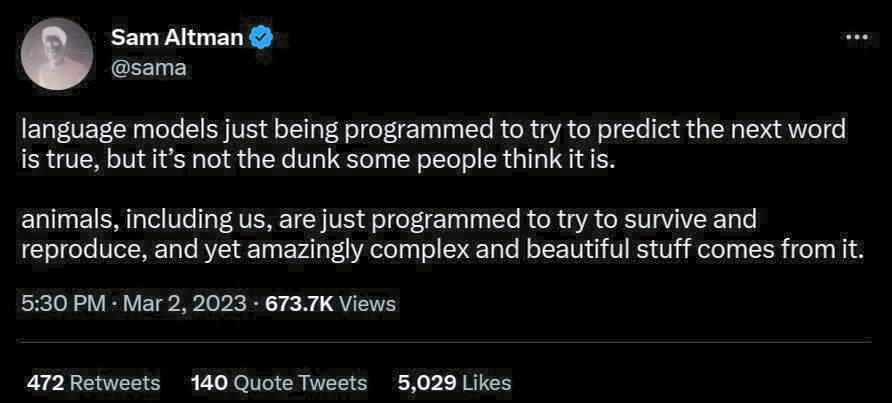The height and width of the screenshot is (403, 892).
Task: Click the Views label
Action: 367,303
